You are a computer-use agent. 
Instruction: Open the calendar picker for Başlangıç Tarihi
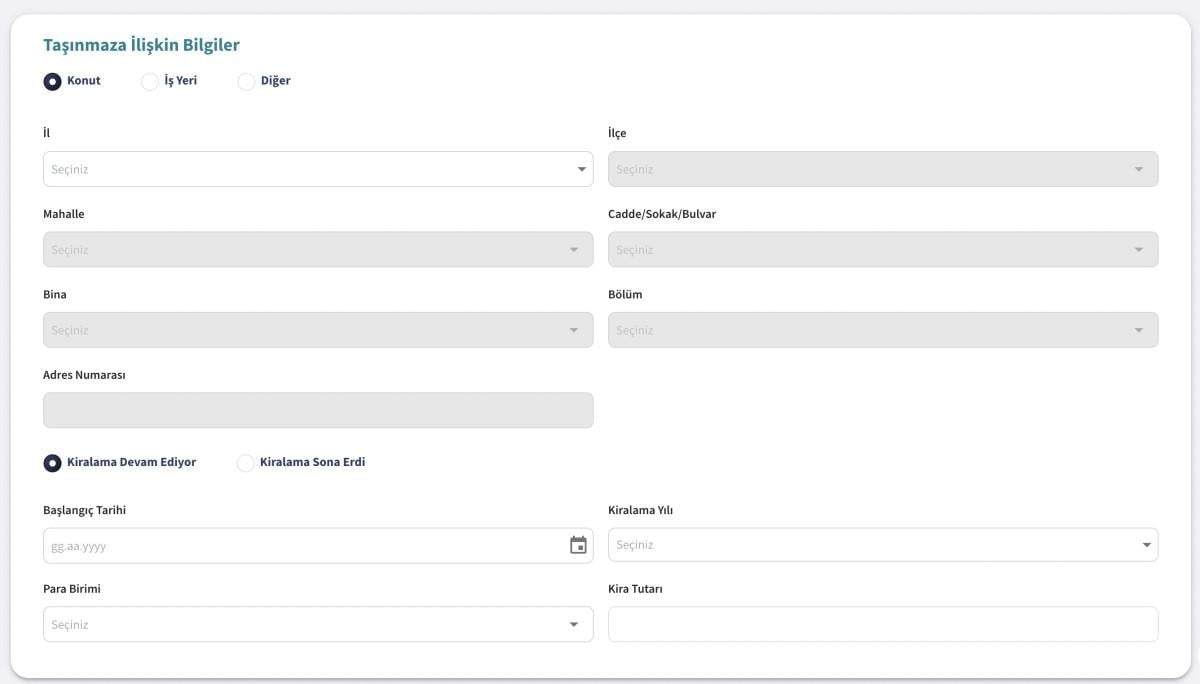(x=578, y=545)
